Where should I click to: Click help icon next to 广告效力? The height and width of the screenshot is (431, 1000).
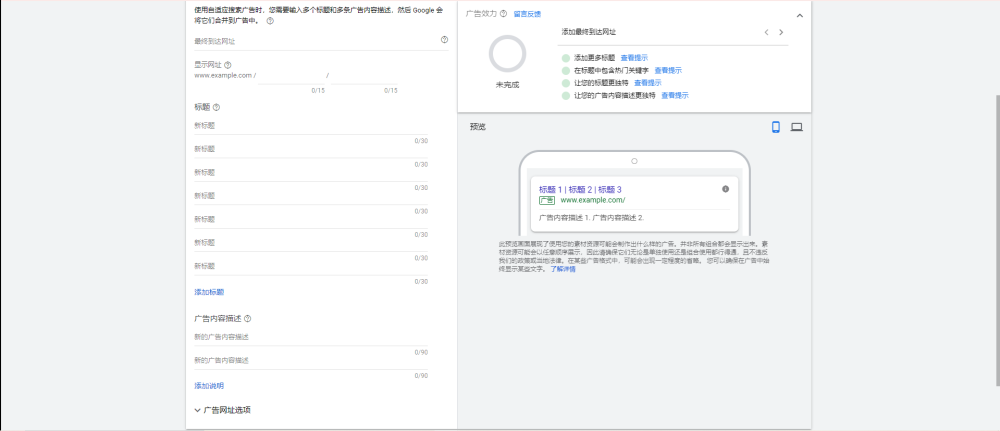point(503,14)
